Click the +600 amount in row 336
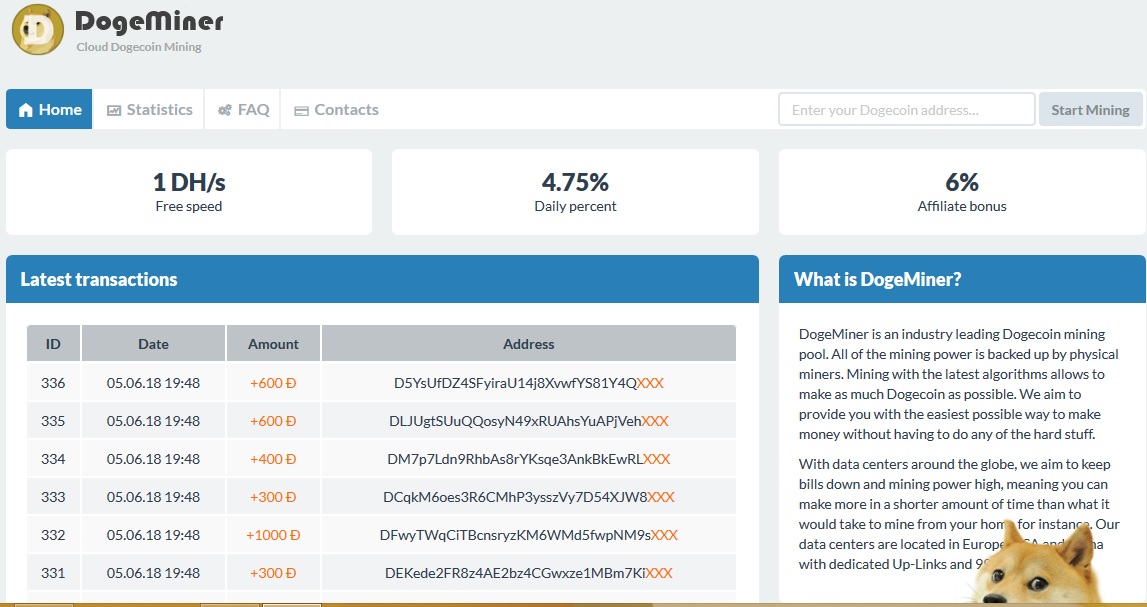The height and width of the screenshot is (607, 1147). (x=273, y=382)
